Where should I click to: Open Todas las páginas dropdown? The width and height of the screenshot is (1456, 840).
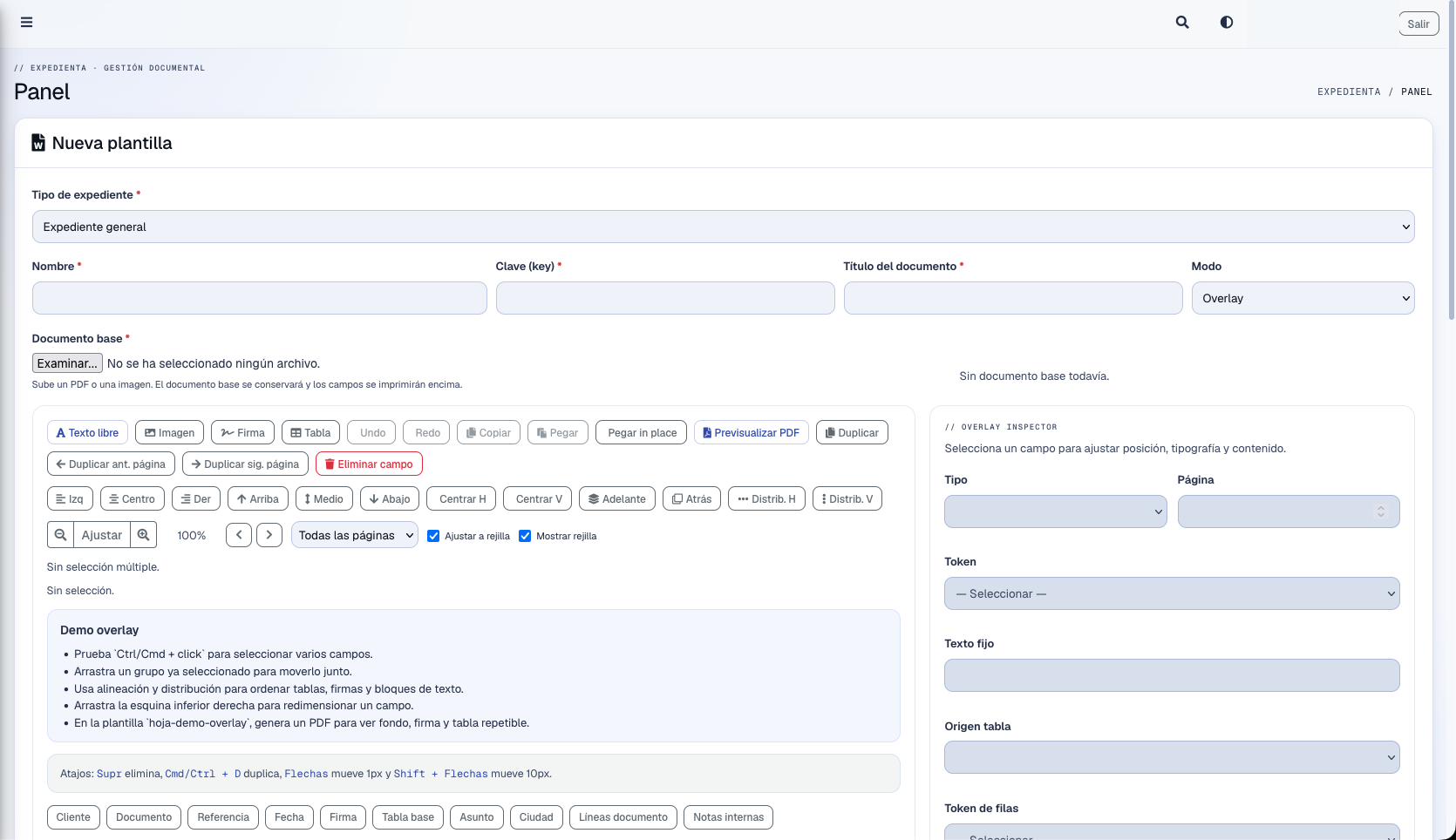354,535
